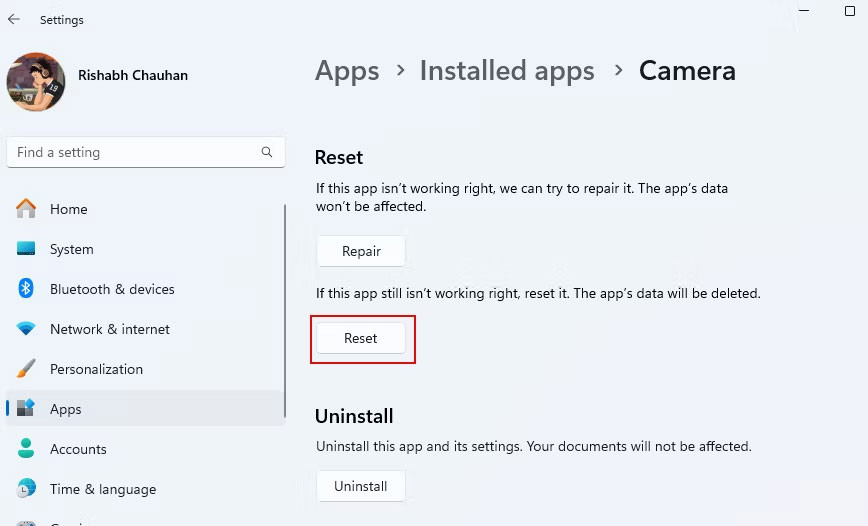
Task: Click the Home house icon
Action: [x=26, y=209]
